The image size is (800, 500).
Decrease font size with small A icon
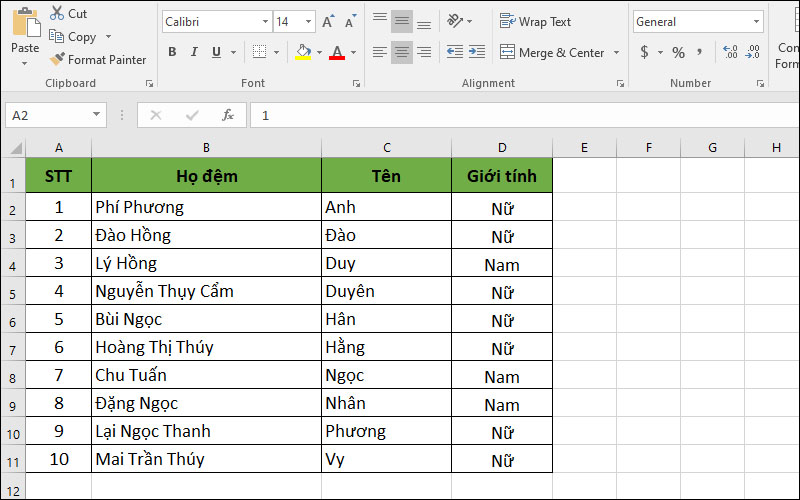(351, 22)
